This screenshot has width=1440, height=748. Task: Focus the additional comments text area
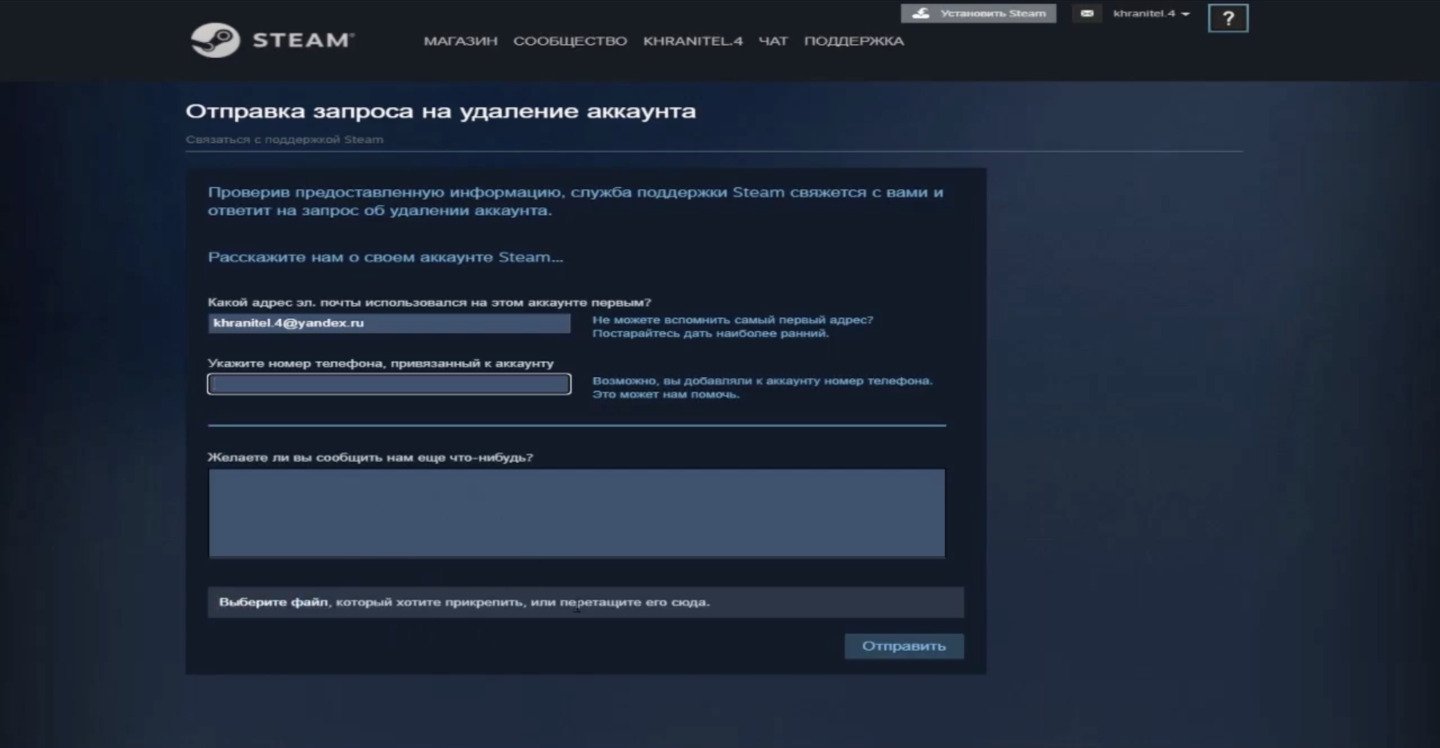577,513
